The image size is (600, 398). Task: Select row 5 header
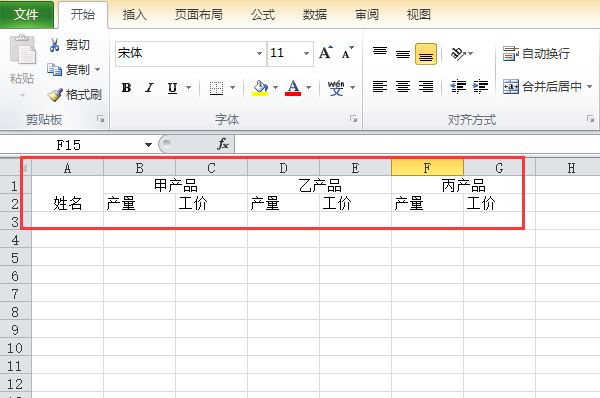(15, 258)
